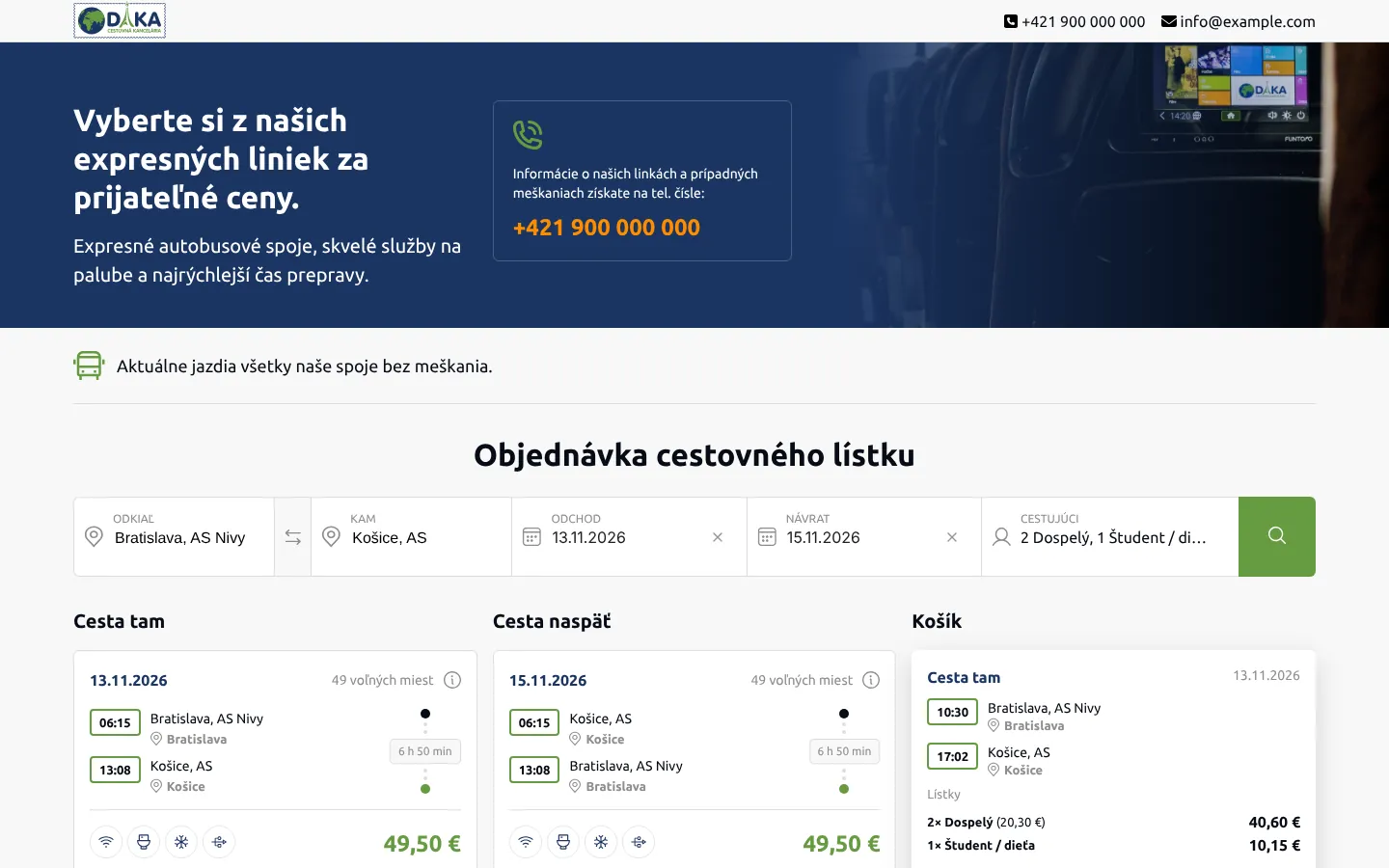Swap origin and destination stations
Image resolution: width=1389 pixels, height=868 pixels.
pyautogui.click(x=293, y=537)
